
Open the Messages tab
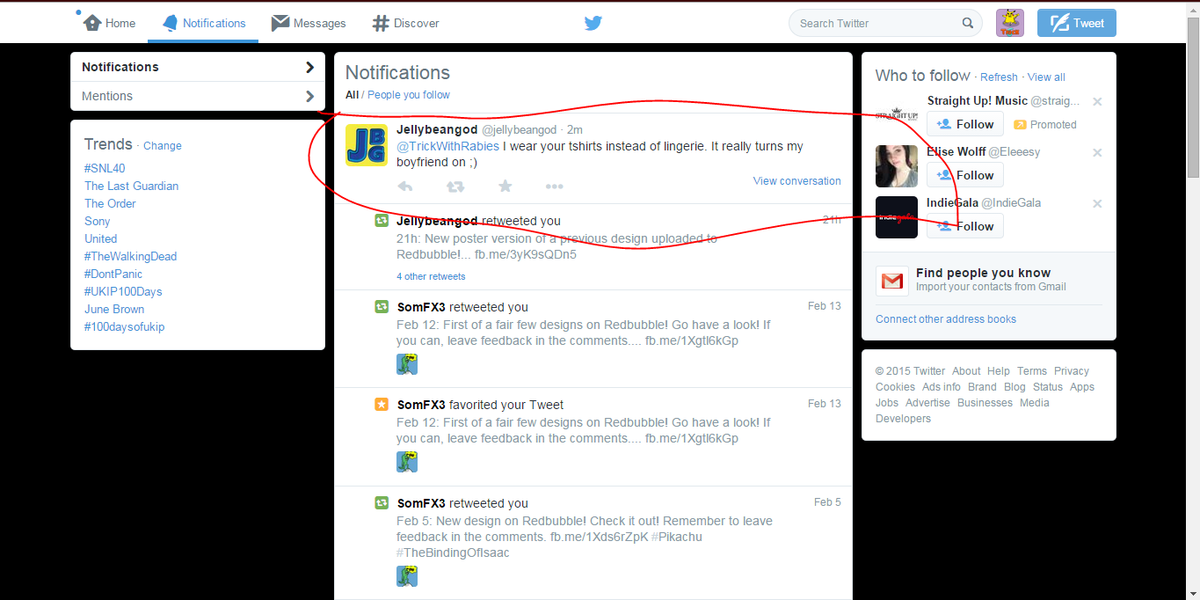[x=308, y=23]
